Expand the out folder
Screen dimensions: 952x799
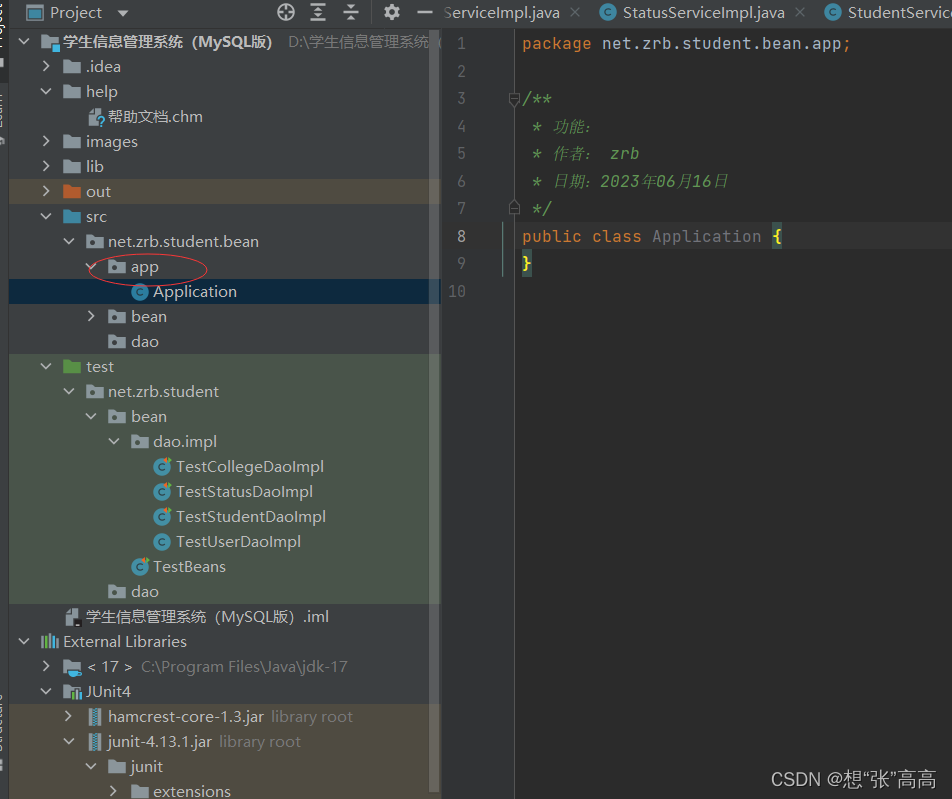[46, 191]
